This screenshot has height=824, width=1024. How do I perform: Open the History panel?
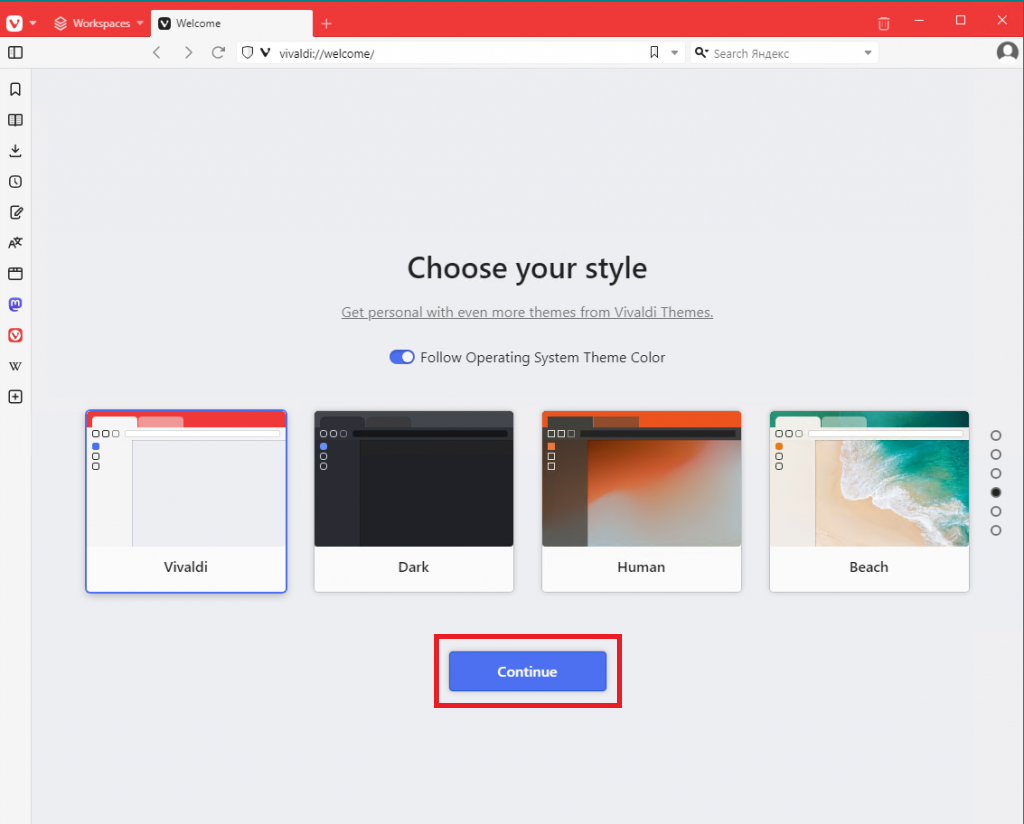point(16,182)
